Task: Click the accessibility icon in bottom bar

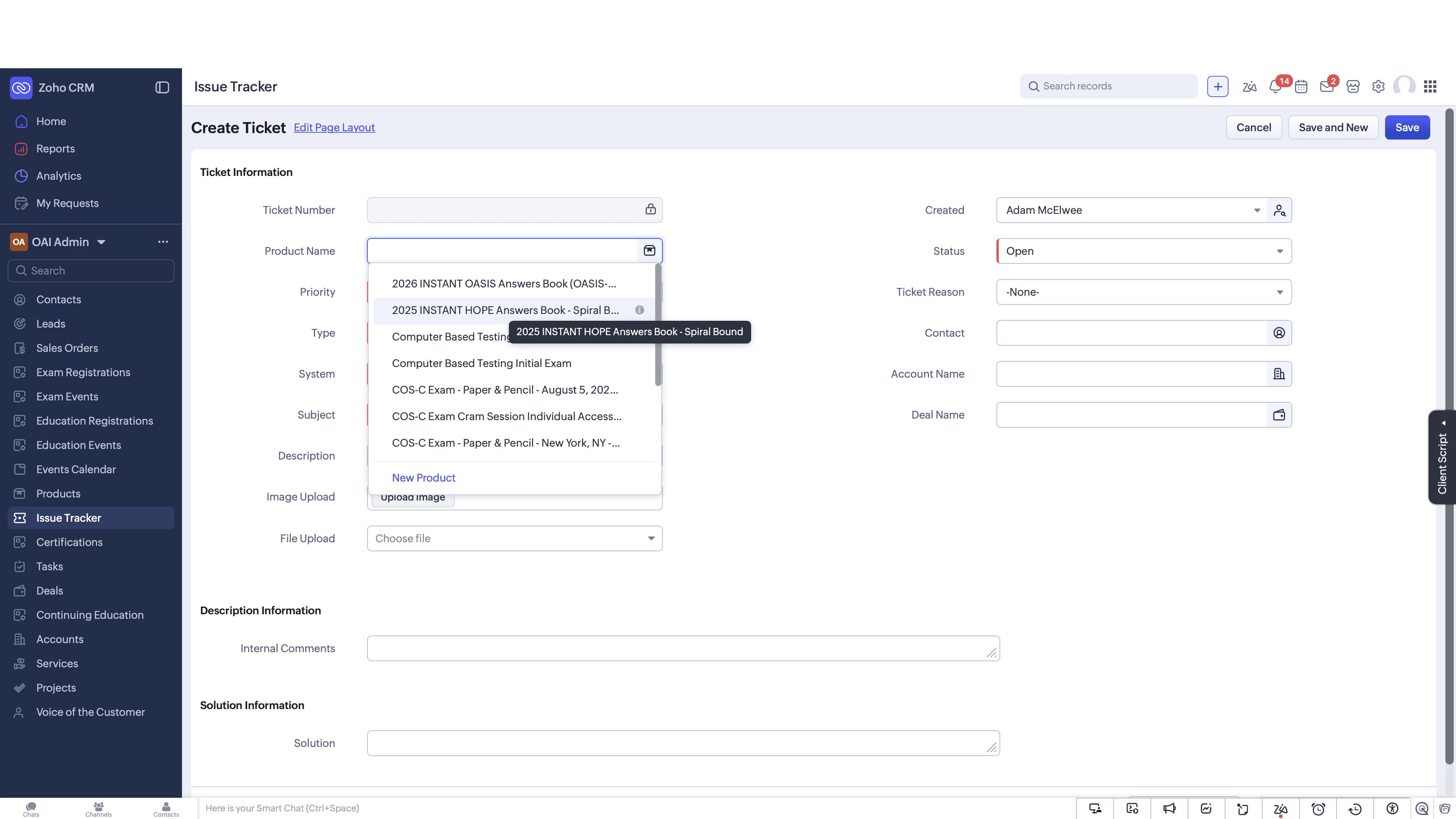Action: tap(1392, 809)
